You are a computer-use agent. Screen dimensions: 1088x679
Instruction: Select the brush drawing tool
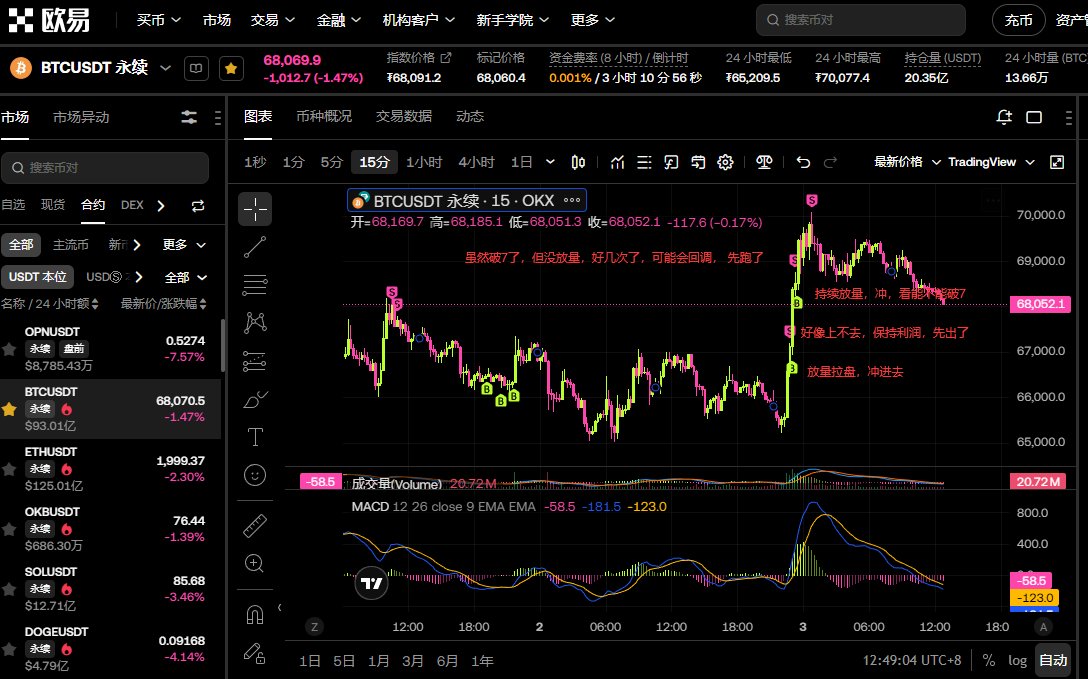255,399
